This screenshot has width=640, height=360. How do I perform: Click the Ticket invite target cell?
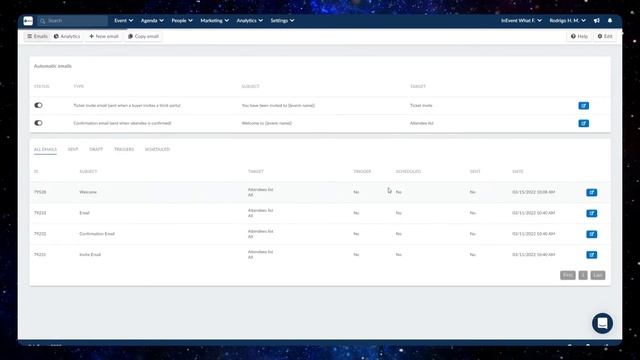pos(421,105)
